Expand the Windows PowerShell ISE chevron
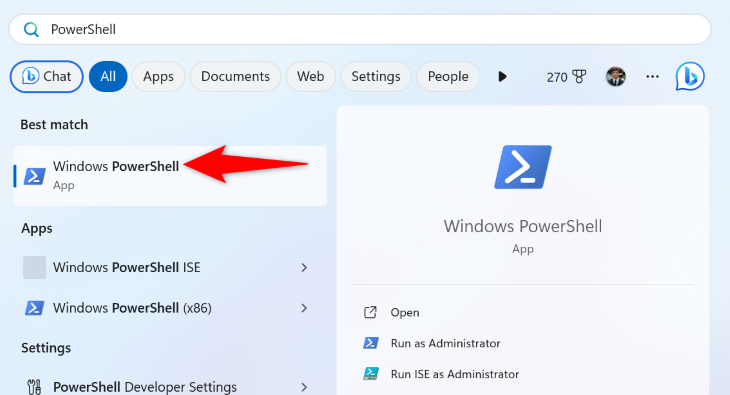730x395 pixels. (304, 267)
